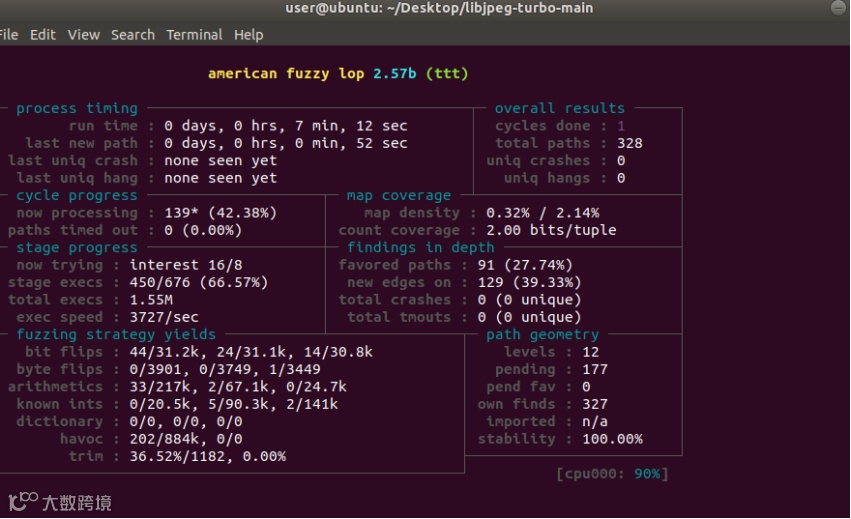The image size is (851, 519).
Task: Click now trying value 'interest 16/8'
Action: (186, 265)
